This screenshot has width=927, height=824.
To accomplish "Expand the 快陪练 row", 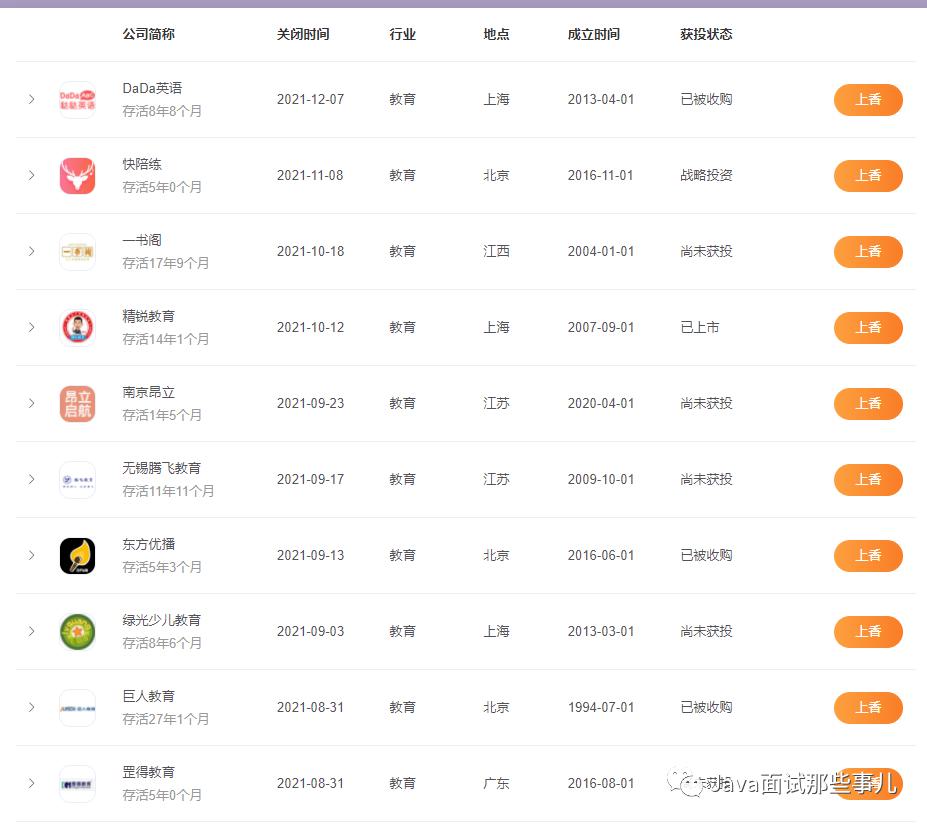I will 31,176.
